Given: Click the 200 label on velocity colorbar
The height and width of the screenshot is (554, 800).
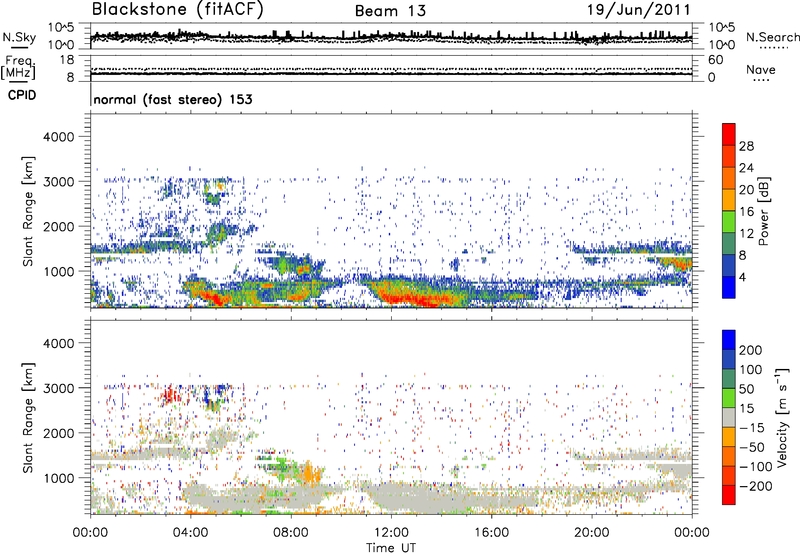Looking at the screenshot, I should tap(751, 350).
